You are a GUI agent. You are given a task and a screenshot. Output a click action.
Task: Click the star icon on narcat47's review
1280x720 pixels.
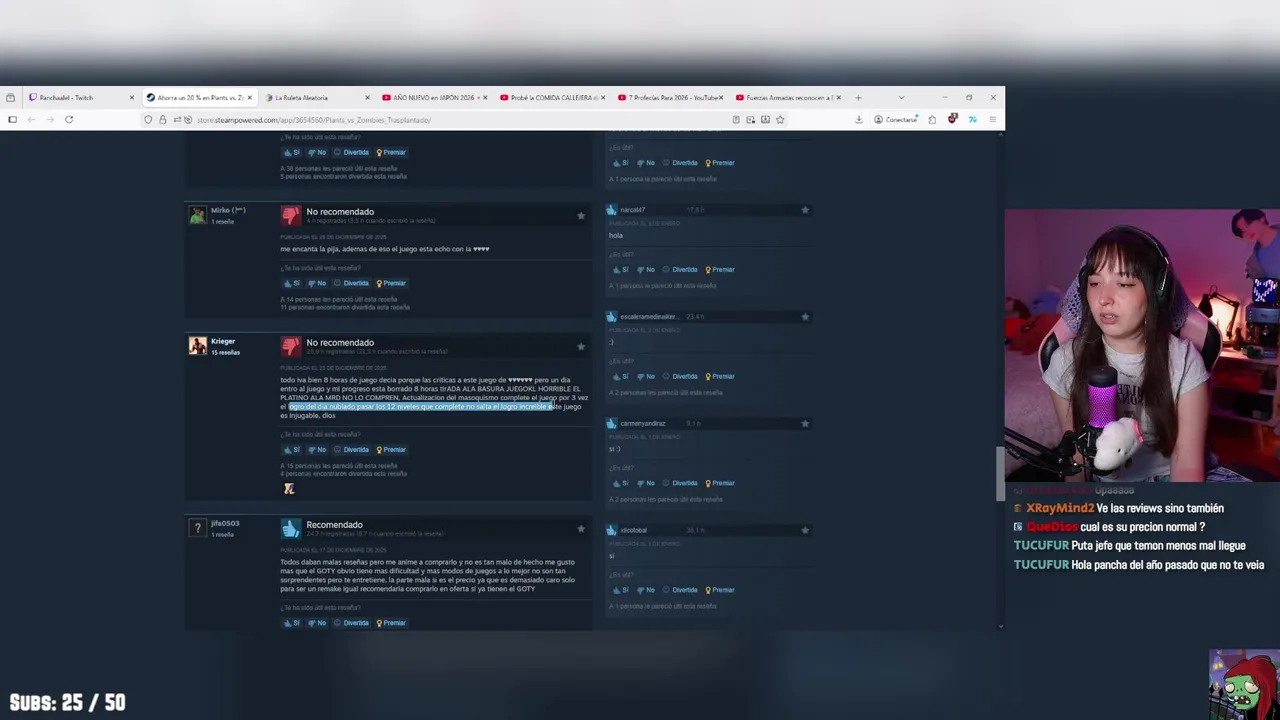[805, 210]
